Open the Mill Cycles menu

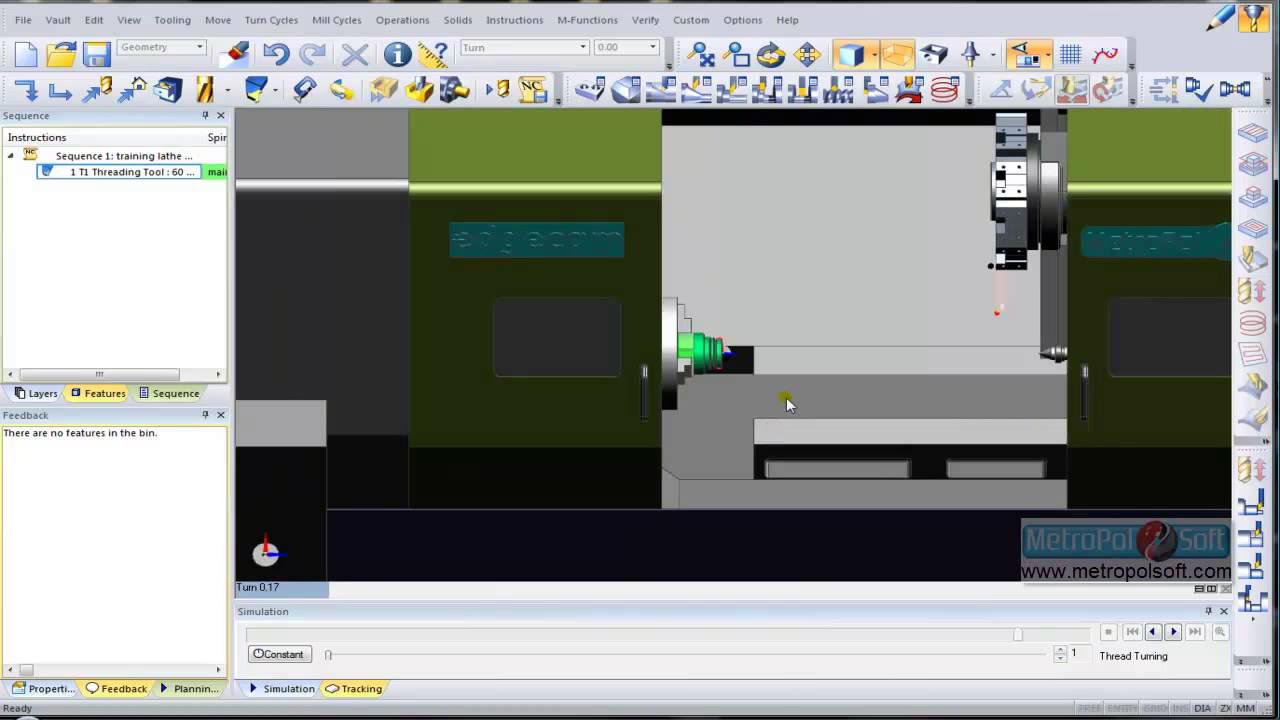point(337,20)
